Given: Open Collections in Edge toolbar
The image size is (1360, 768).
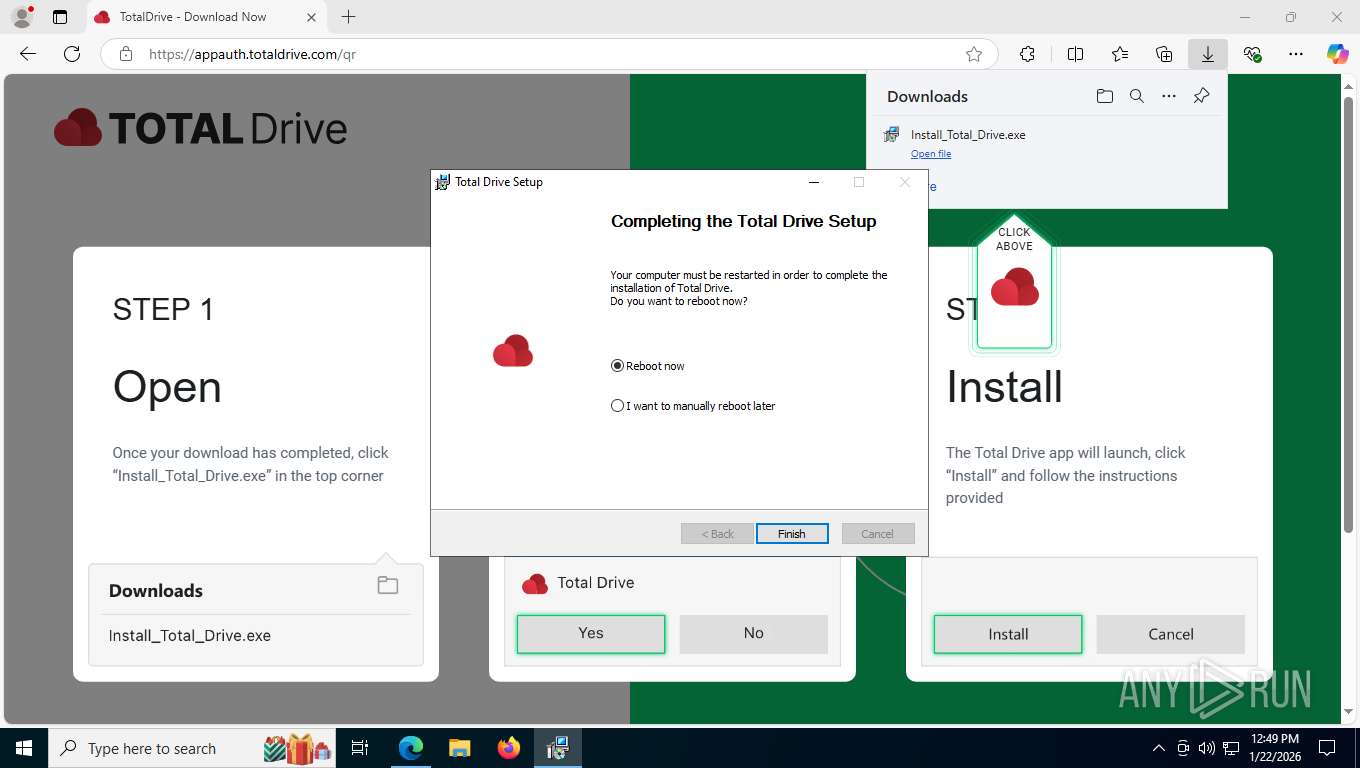Looking at the screenshot, I should point(1164,54).
